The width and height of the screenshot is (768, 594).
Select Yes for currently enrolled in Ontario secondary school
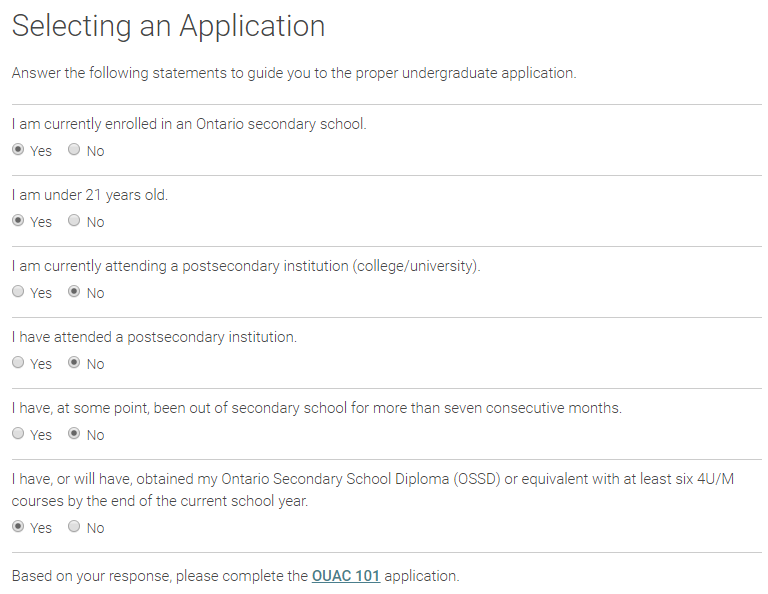coord(18,149)
